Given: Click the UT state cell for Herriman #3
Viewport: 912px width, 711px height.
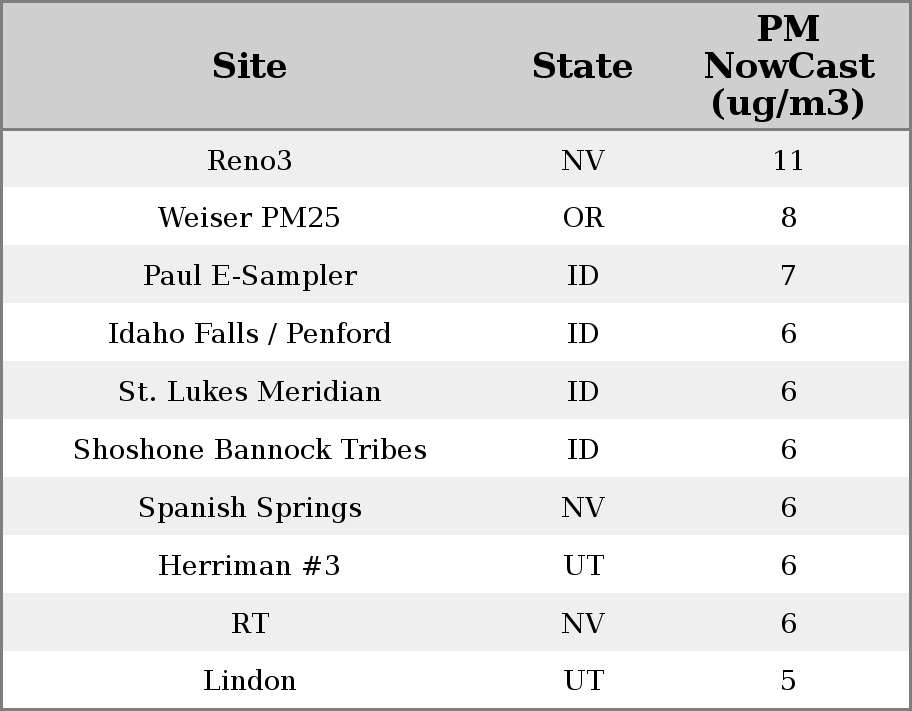Looking at the screenshot, I should [x=583, y=566].
